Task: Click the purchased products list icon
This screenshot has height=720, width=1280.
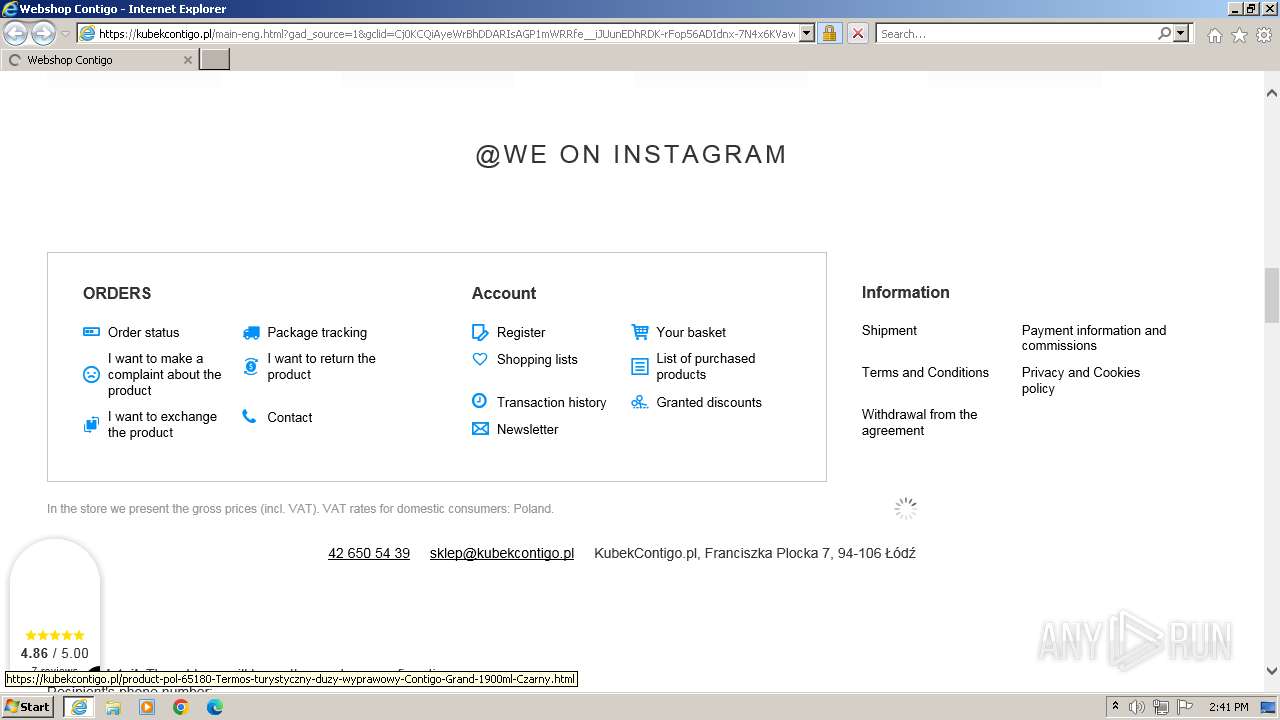Action: pyautogui.click(x=640, y=367)
